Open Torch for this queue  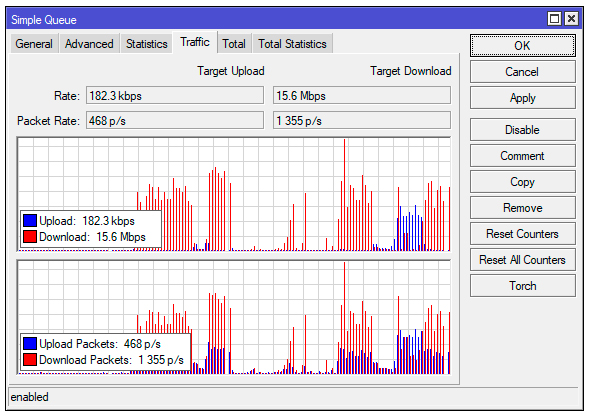tap(522, 286)
